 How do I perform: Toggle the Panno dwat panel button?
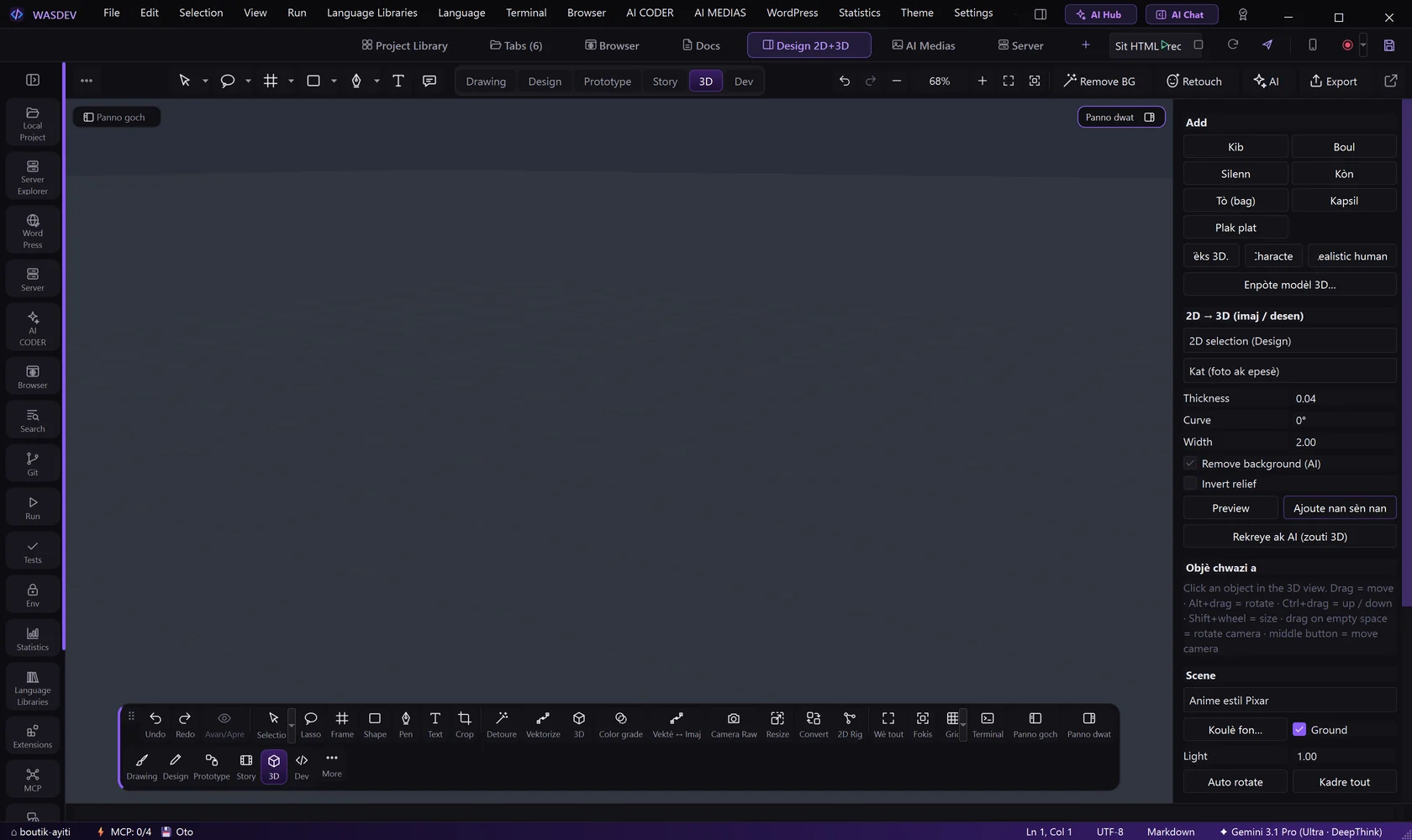click(1121, 117)
